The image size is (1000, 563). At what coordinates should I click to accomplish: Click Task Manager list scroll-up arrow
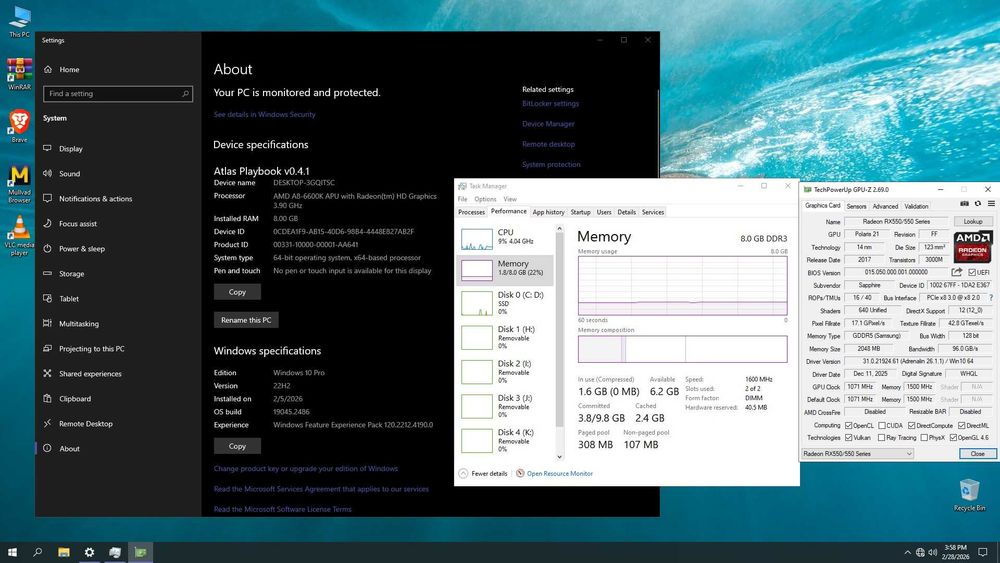(559, 228)
